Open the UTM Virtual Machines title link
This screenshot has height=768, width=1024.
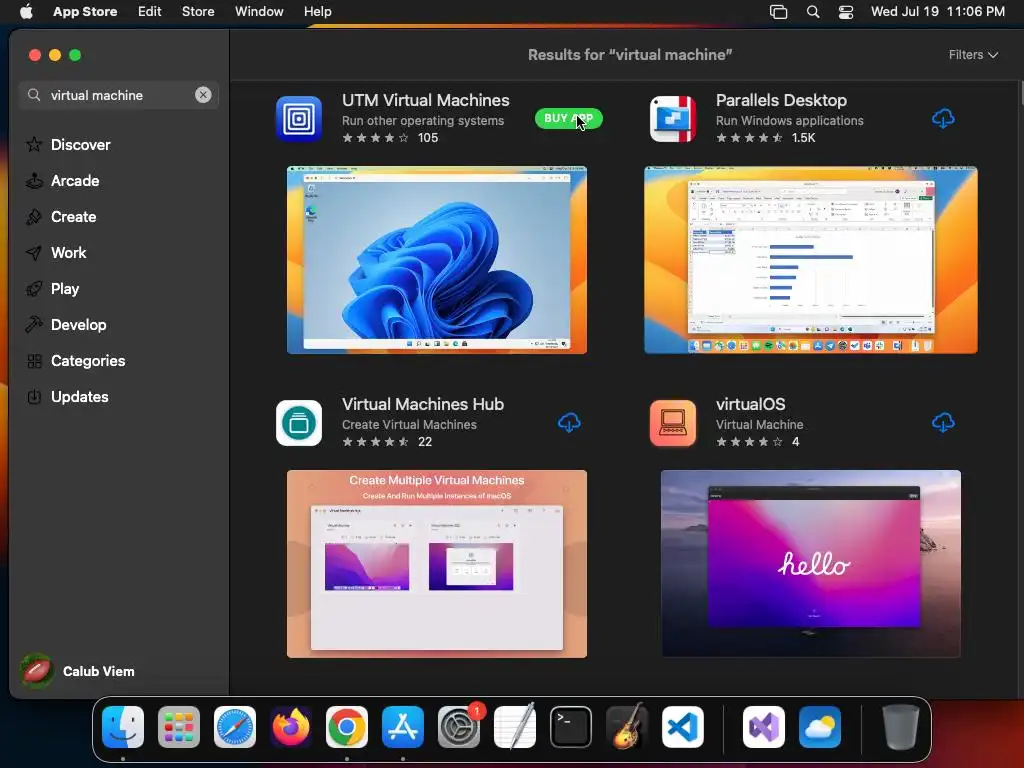(x=426, y=100)
